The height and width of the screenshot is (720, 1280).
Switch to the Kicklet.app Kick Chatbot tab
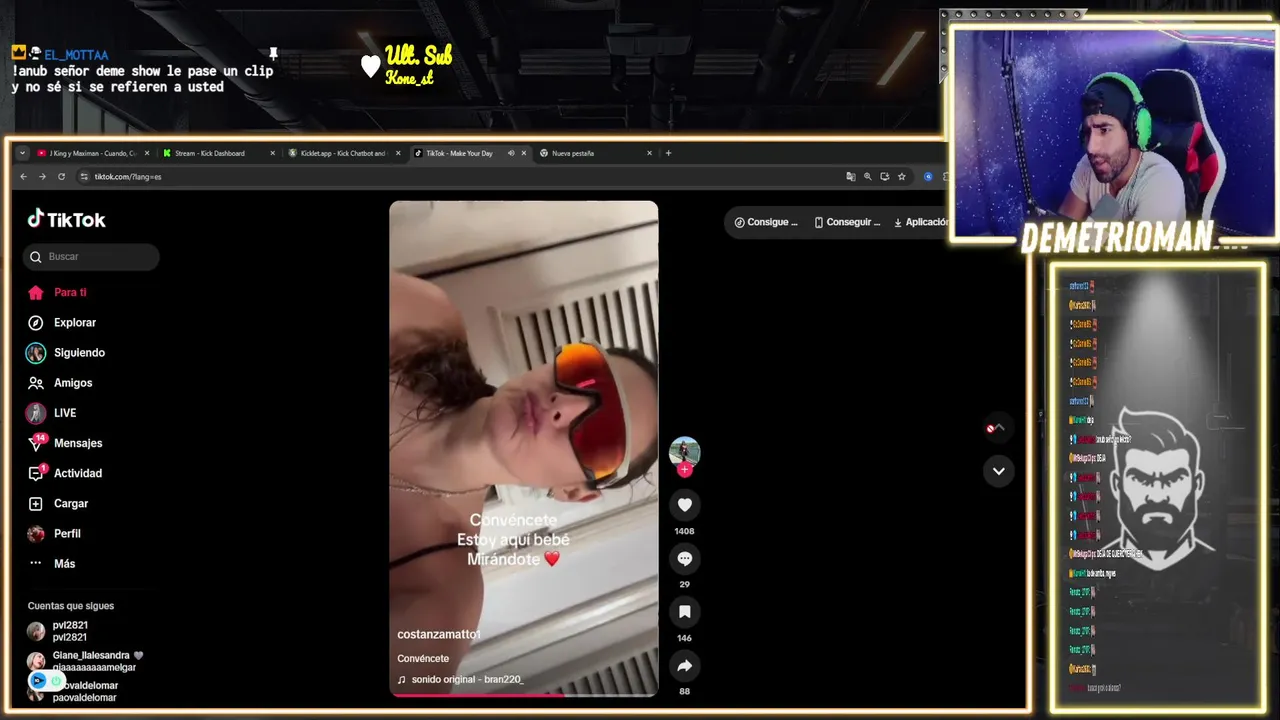[343, 153]
